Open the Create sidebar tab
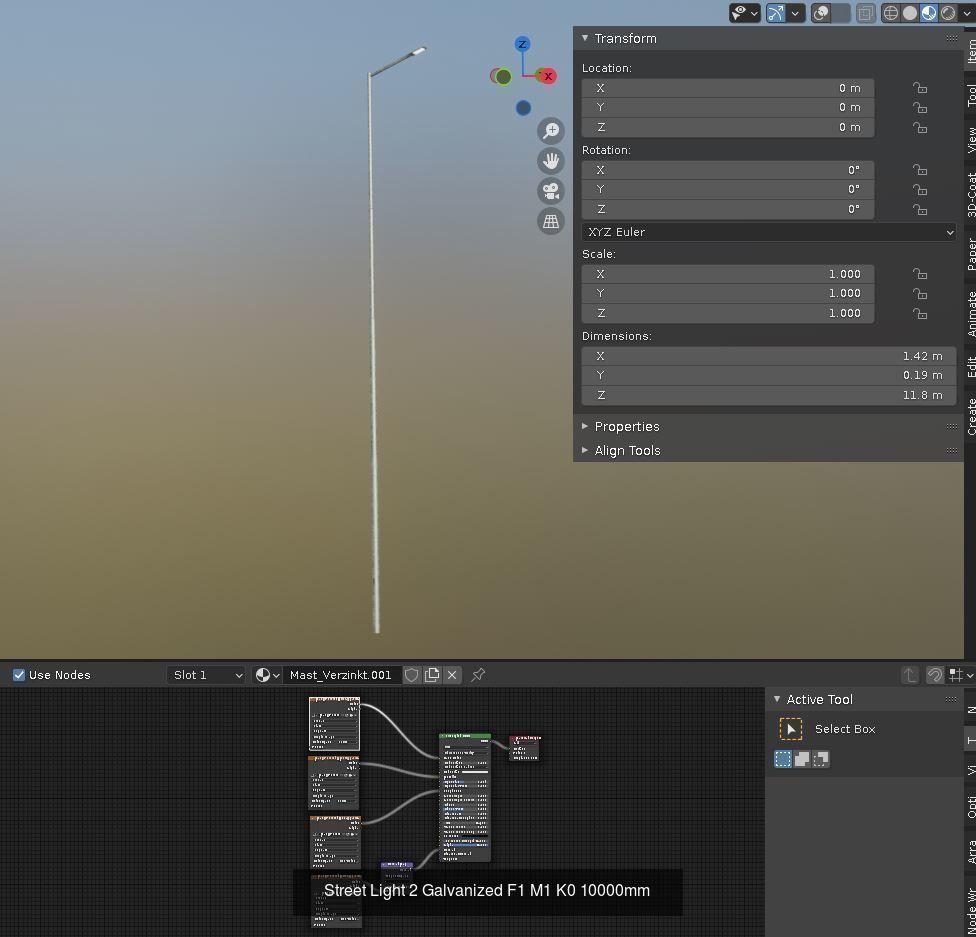Viewport: 976px width, 937px height. pos(970,417)
